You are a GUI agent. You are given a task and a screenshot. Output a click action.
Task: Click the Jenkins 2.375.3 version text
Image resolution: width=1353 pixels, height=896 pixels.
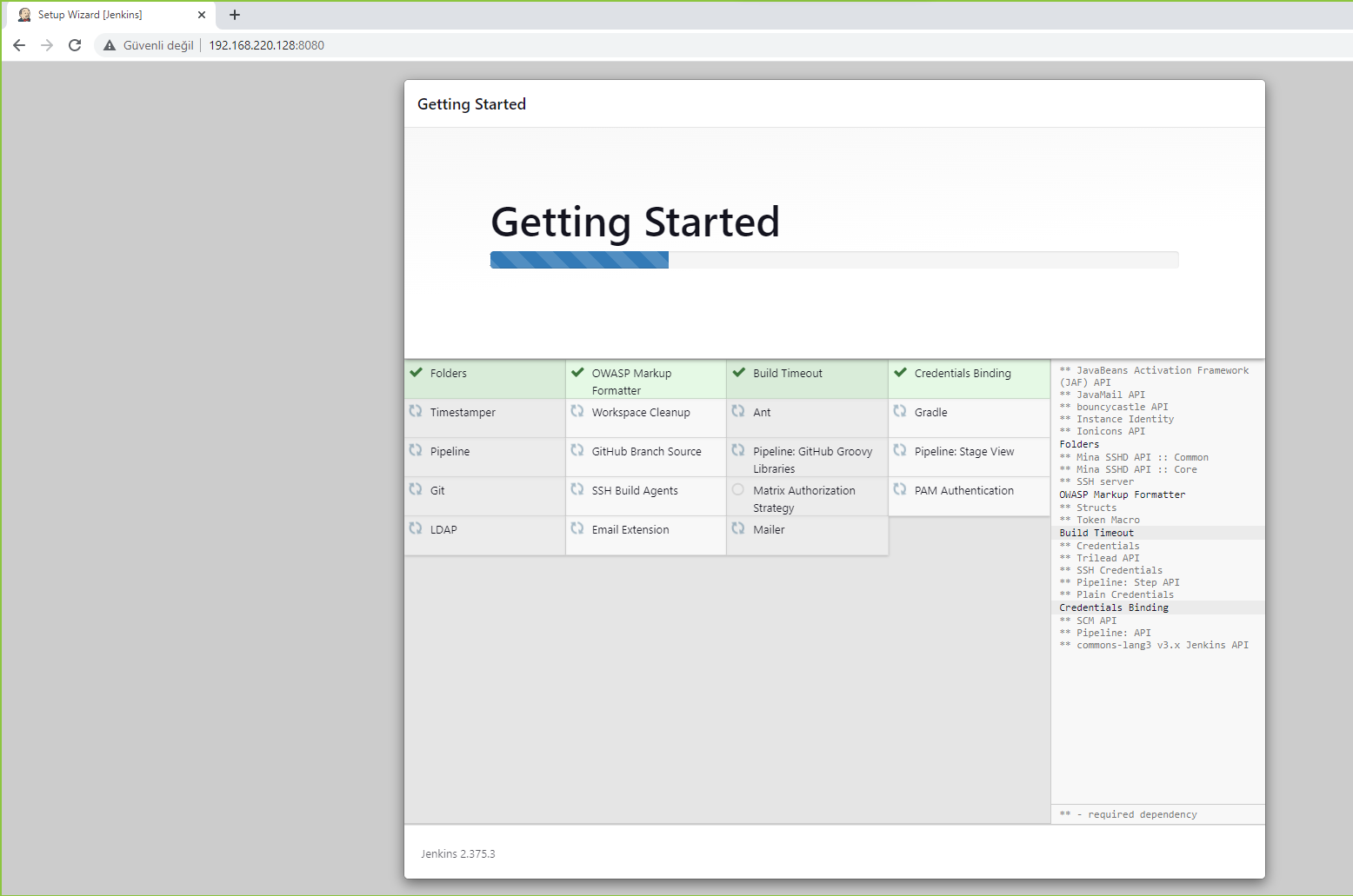458,854
